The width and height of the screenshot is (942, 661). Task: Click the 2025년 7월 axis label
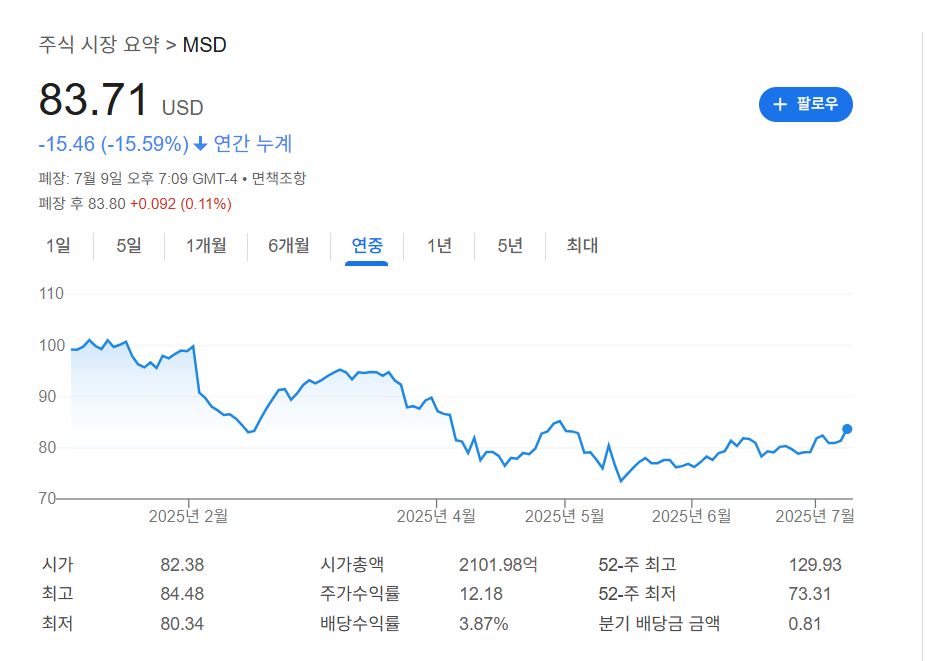pos(815,516)
